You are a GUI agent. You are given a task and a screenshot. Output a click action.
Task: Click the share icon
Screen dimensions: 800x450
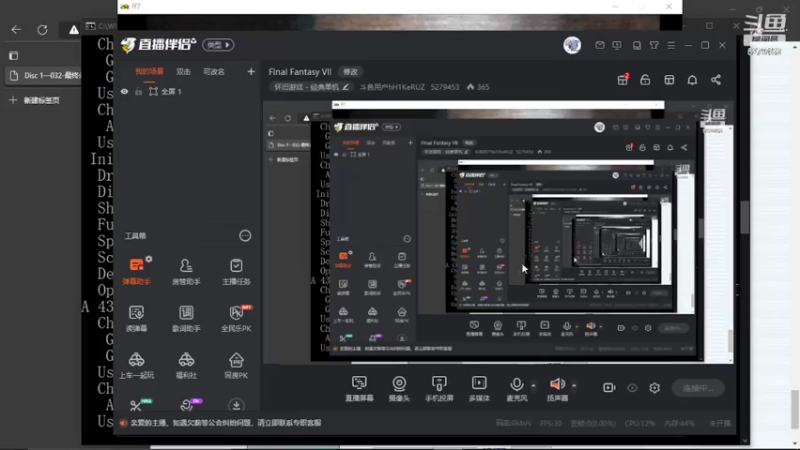(716, 80)
